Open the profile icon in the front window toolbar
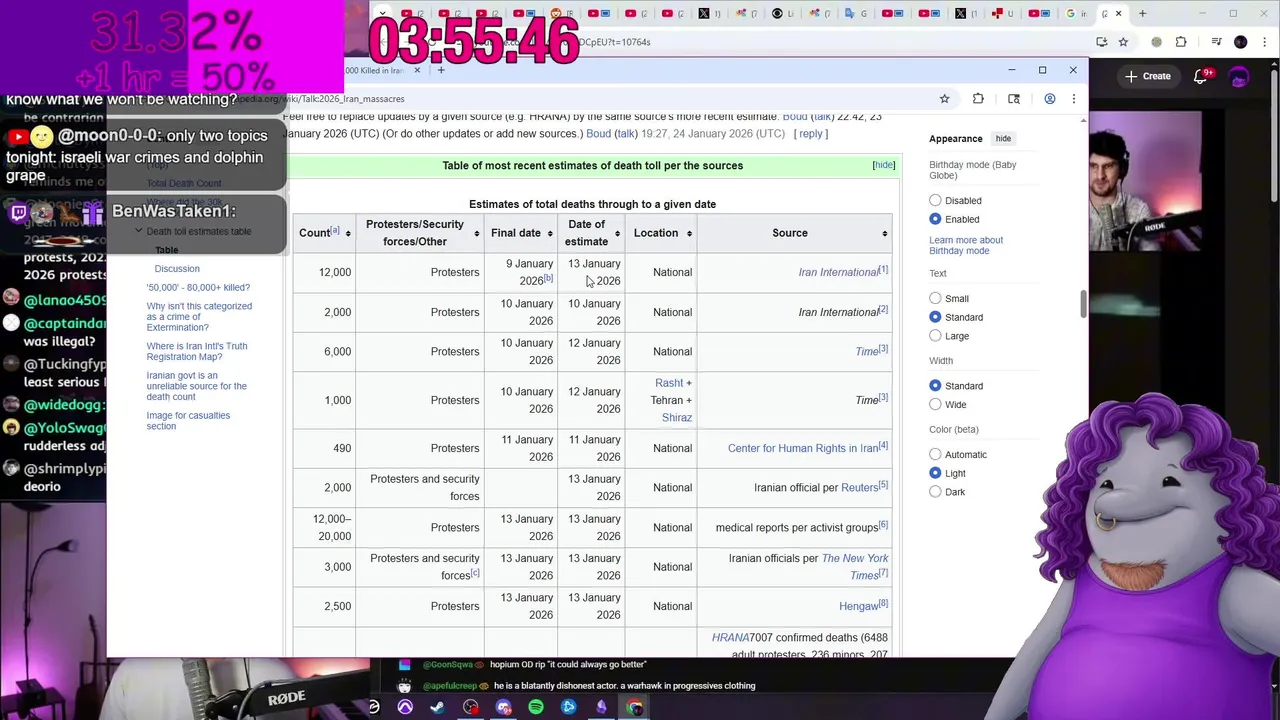 (x=1049, y=99)
